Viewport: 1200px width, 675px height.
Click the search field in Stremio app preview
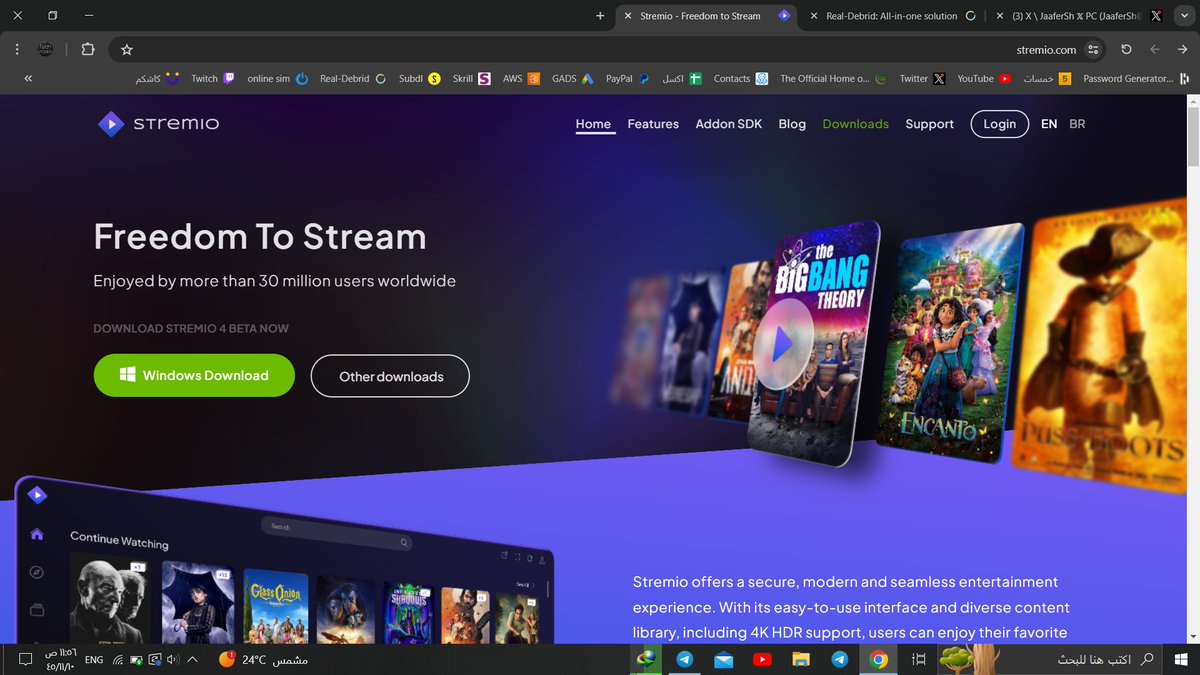(x=337, y=534)
